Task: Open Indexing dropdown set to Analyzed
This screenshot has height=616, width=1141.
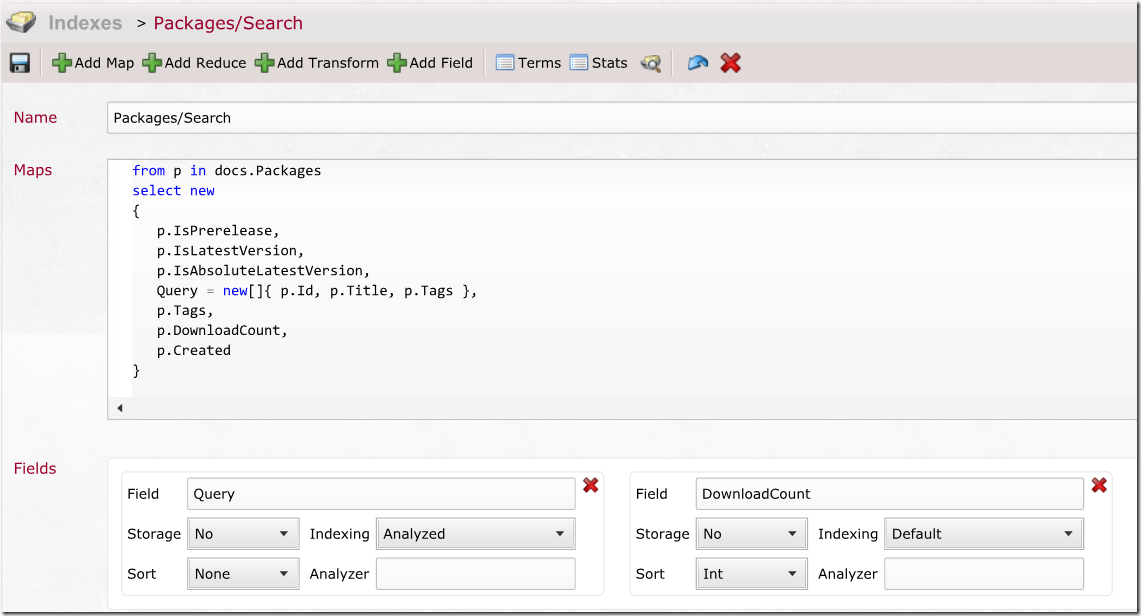Action: (475, 534)
